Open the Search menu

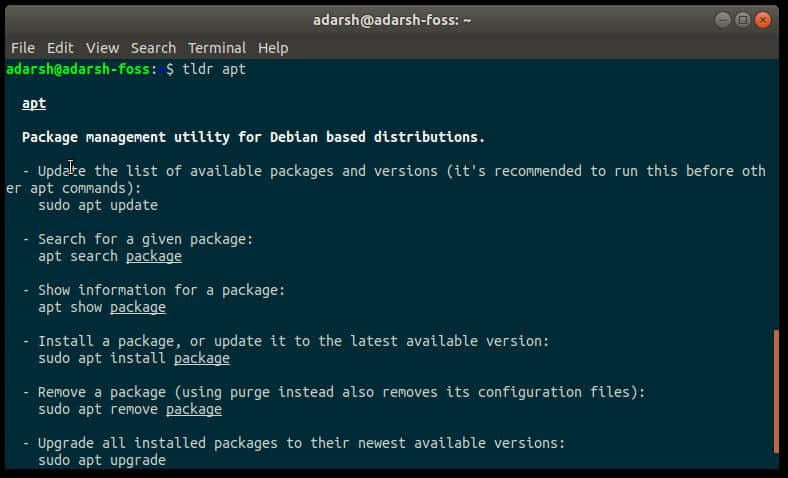pos(153,47)
